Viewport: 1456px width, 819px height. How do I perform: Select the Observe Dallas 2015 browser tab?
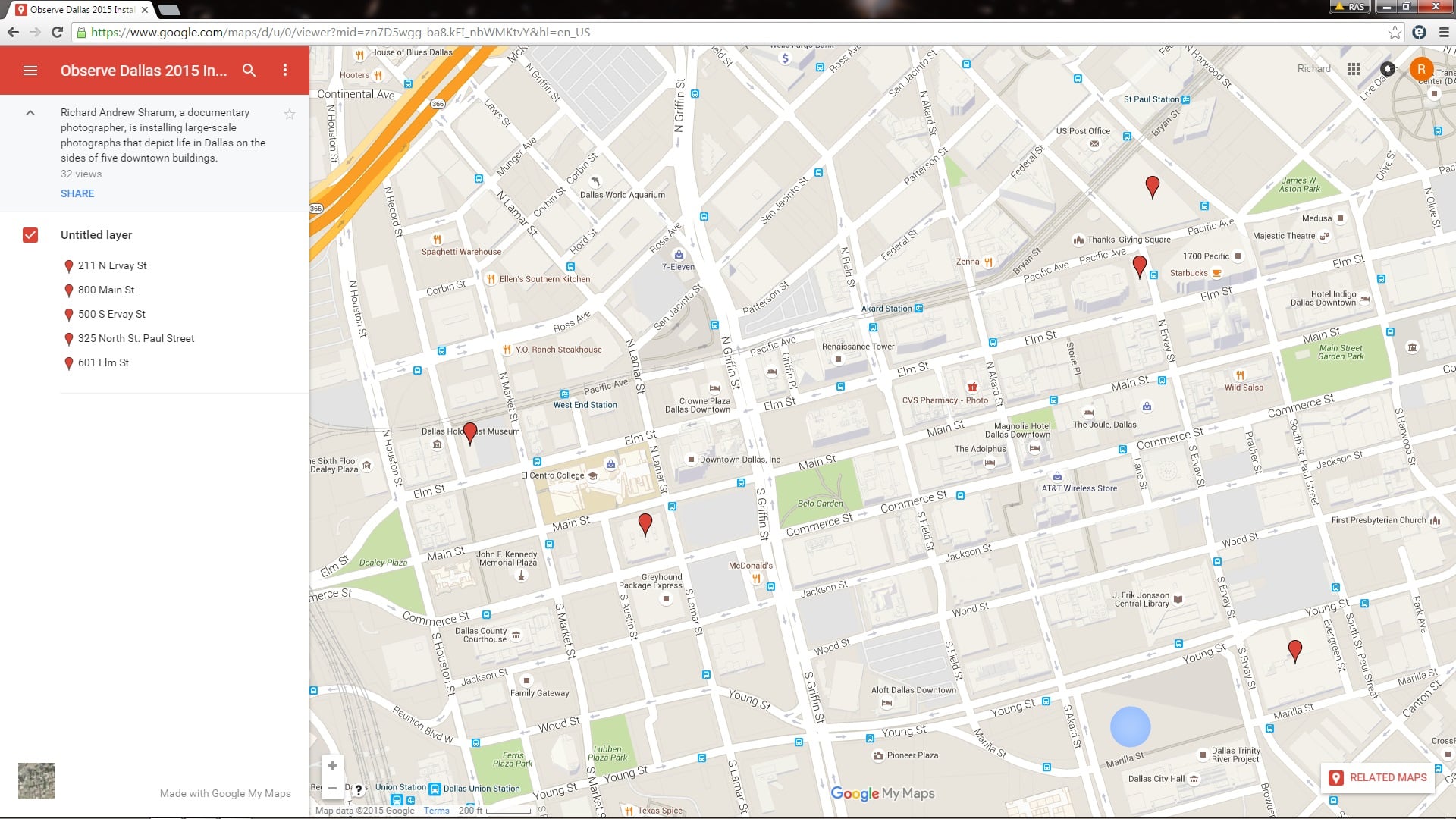82,10
